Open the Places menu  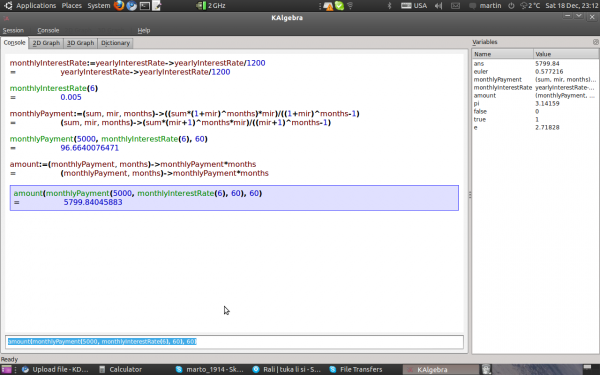coord(72,5)
